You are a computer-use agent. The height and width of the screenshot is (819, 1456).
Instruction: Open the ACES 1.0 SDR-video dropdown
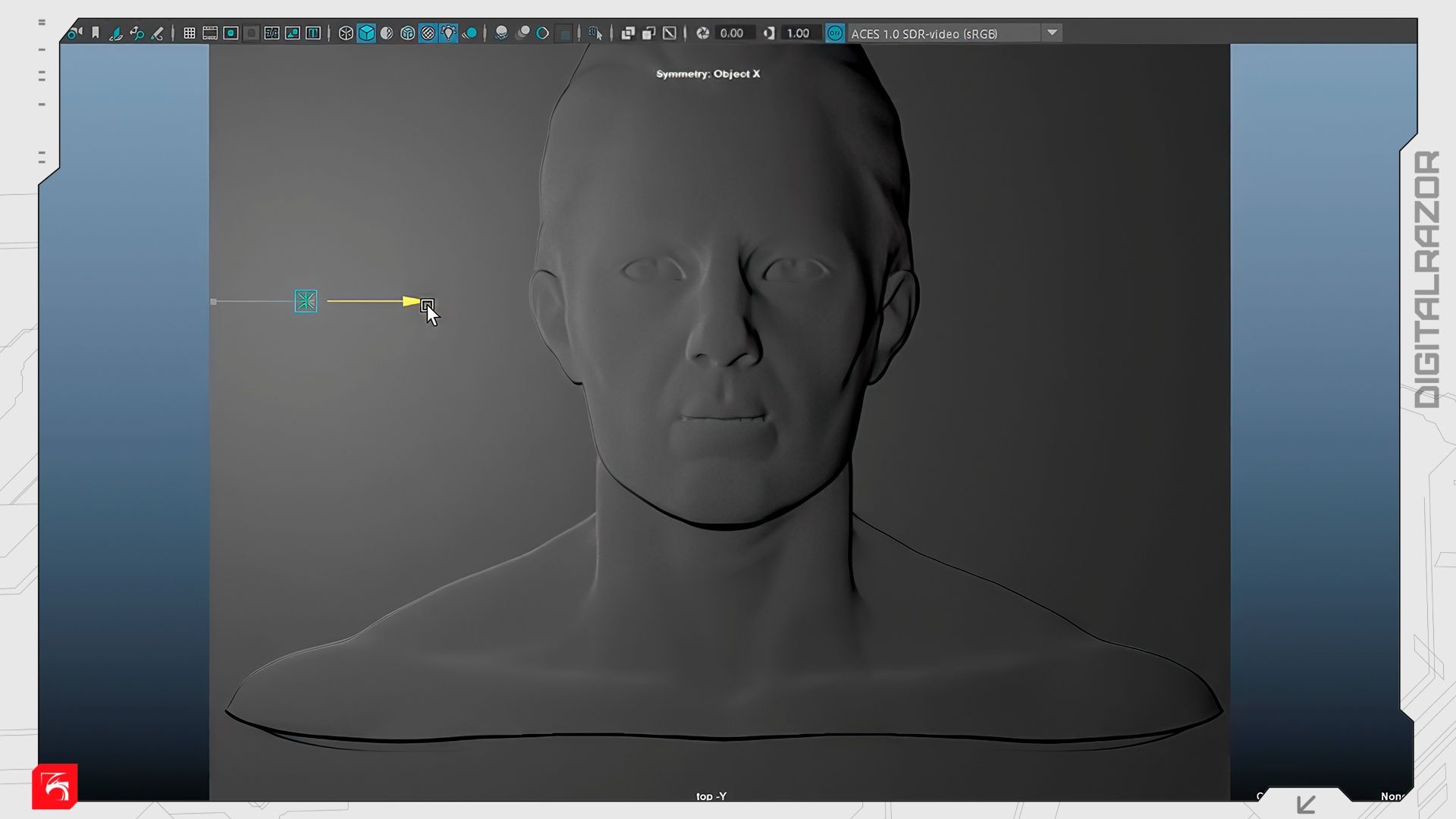[x=943, y=33]
